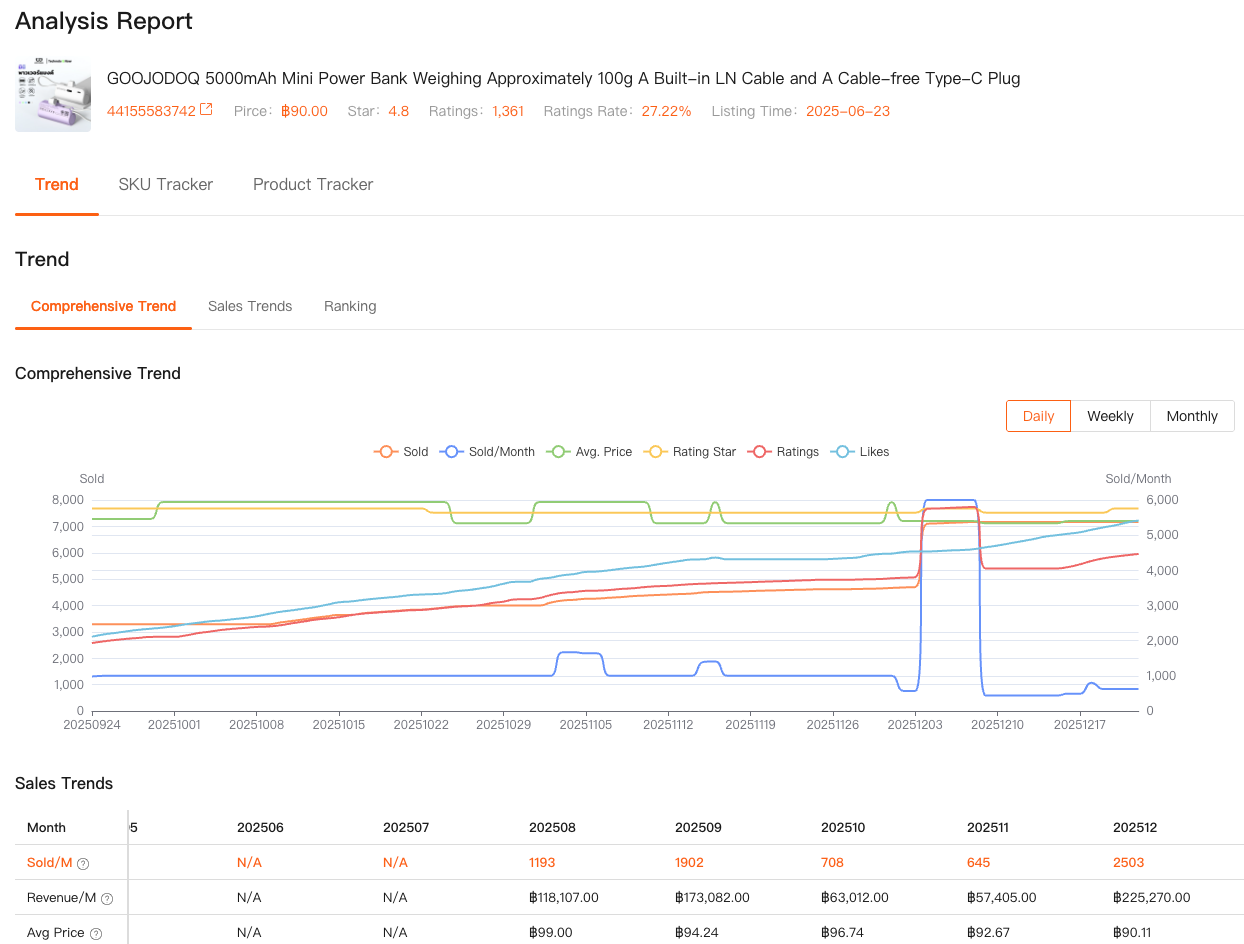Screen dimensions: 1244x944
Task: Switch to the Ranking sub-tab
Action: tap(350, 306)
